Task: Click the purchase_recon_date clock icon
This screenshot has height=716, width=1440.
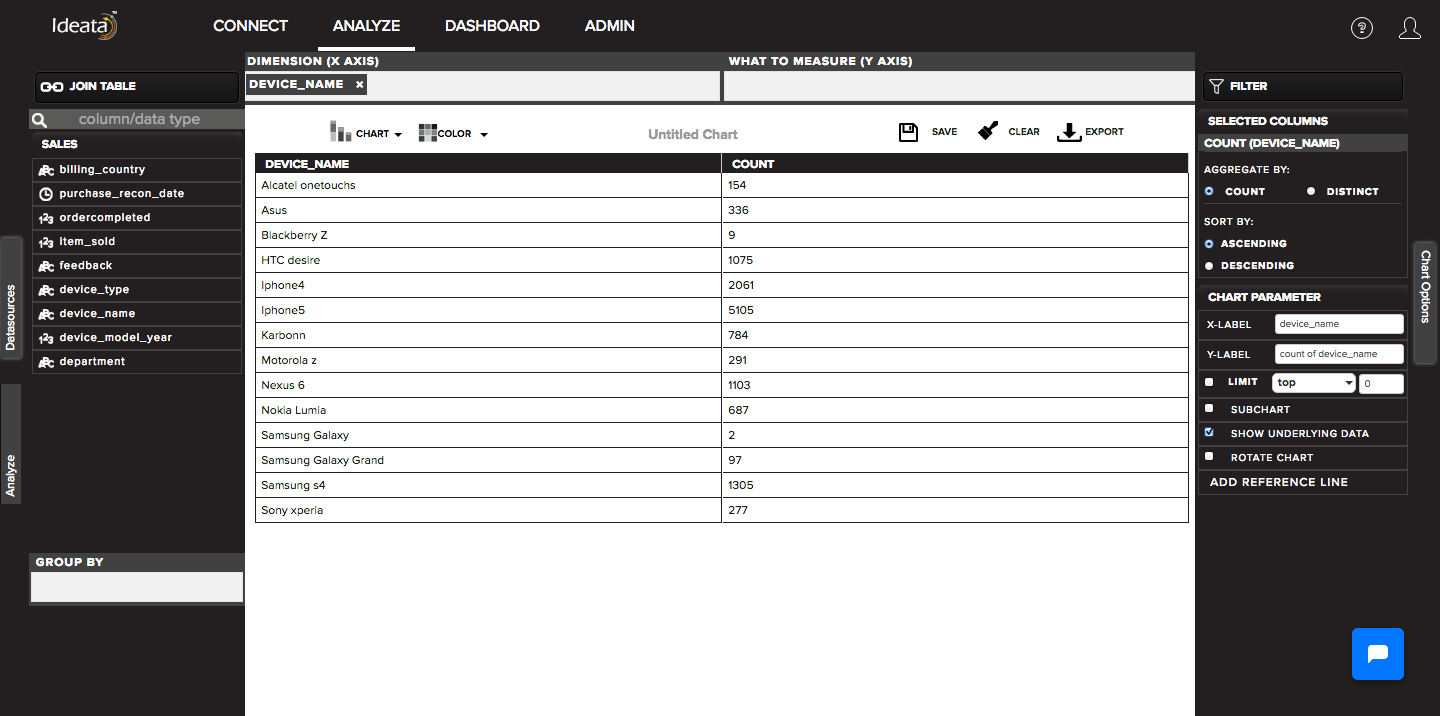Action: coord(46,194)
